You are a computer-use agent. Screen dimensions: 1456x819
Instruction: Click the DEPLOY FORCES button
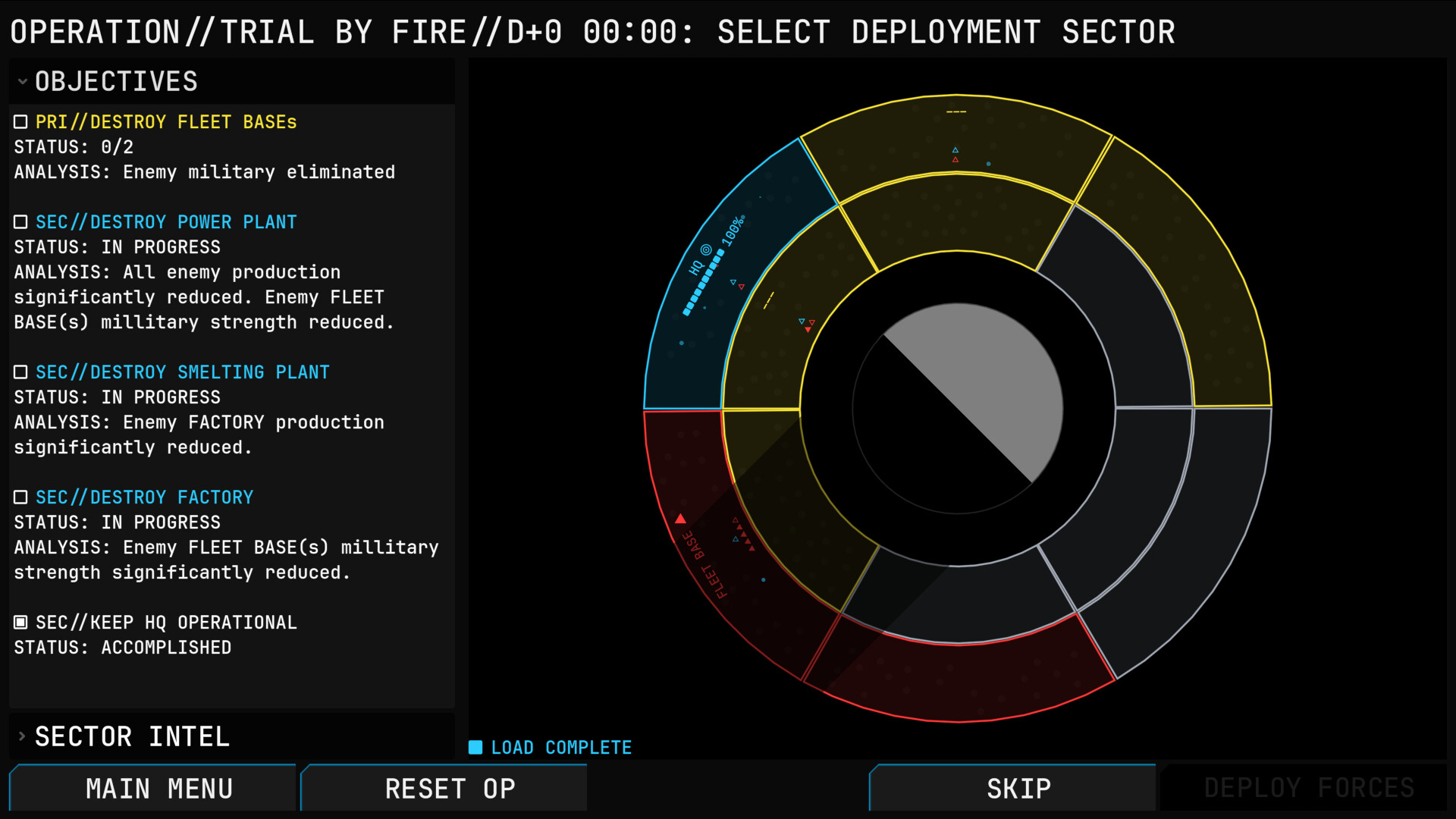[1304, 788]
